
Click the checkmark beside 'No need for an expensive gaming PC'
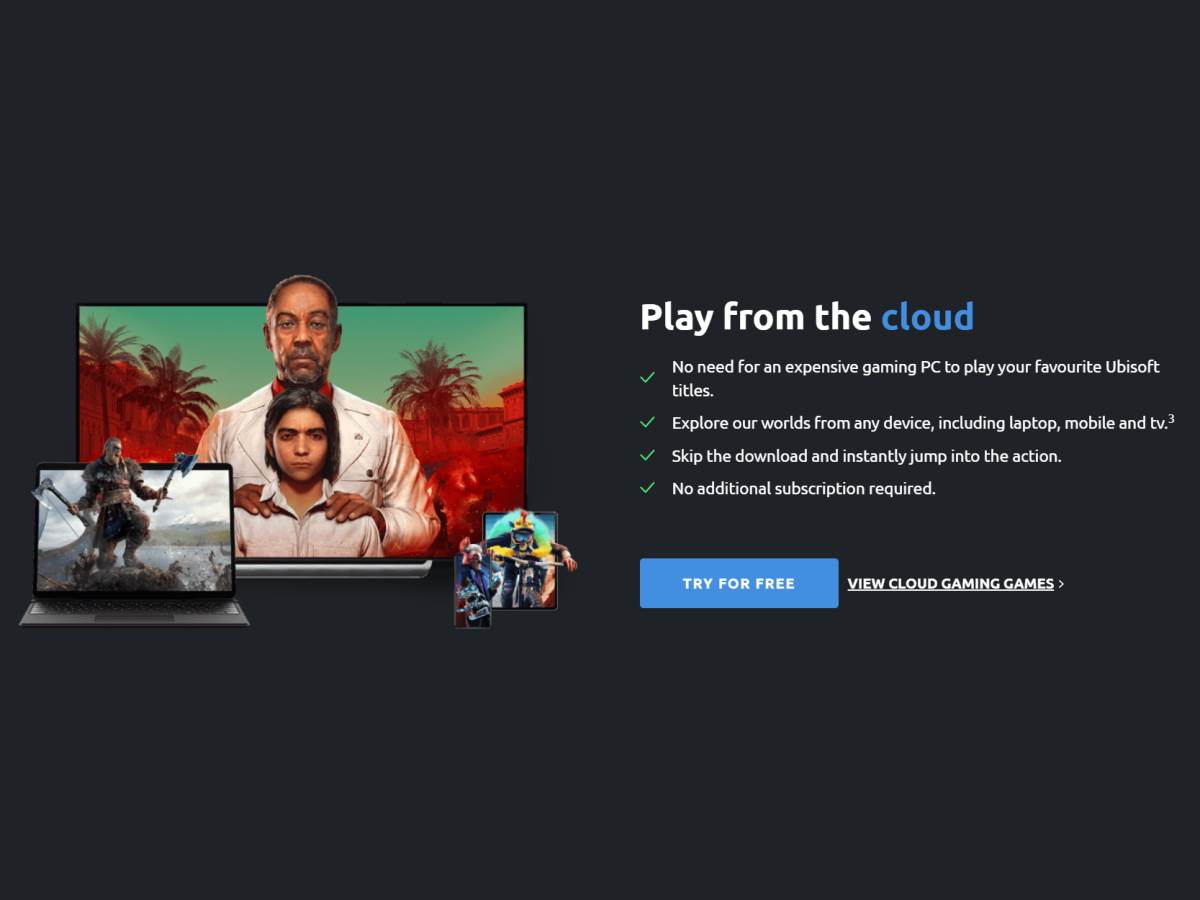pos(648,378)
